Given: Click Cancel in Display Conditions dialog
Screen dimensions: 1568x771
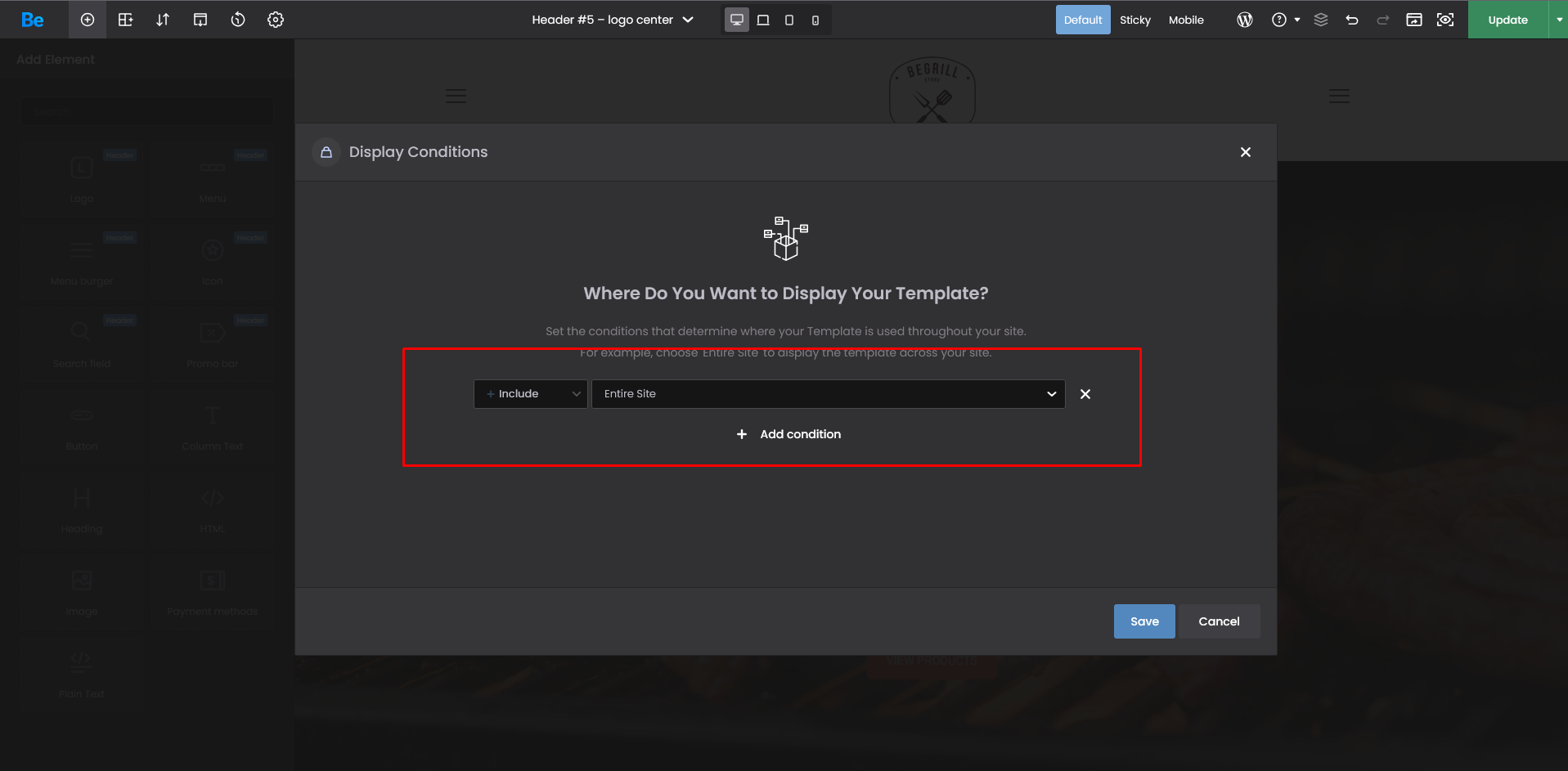Looking at the screenshot, I should coord(1219,621).
